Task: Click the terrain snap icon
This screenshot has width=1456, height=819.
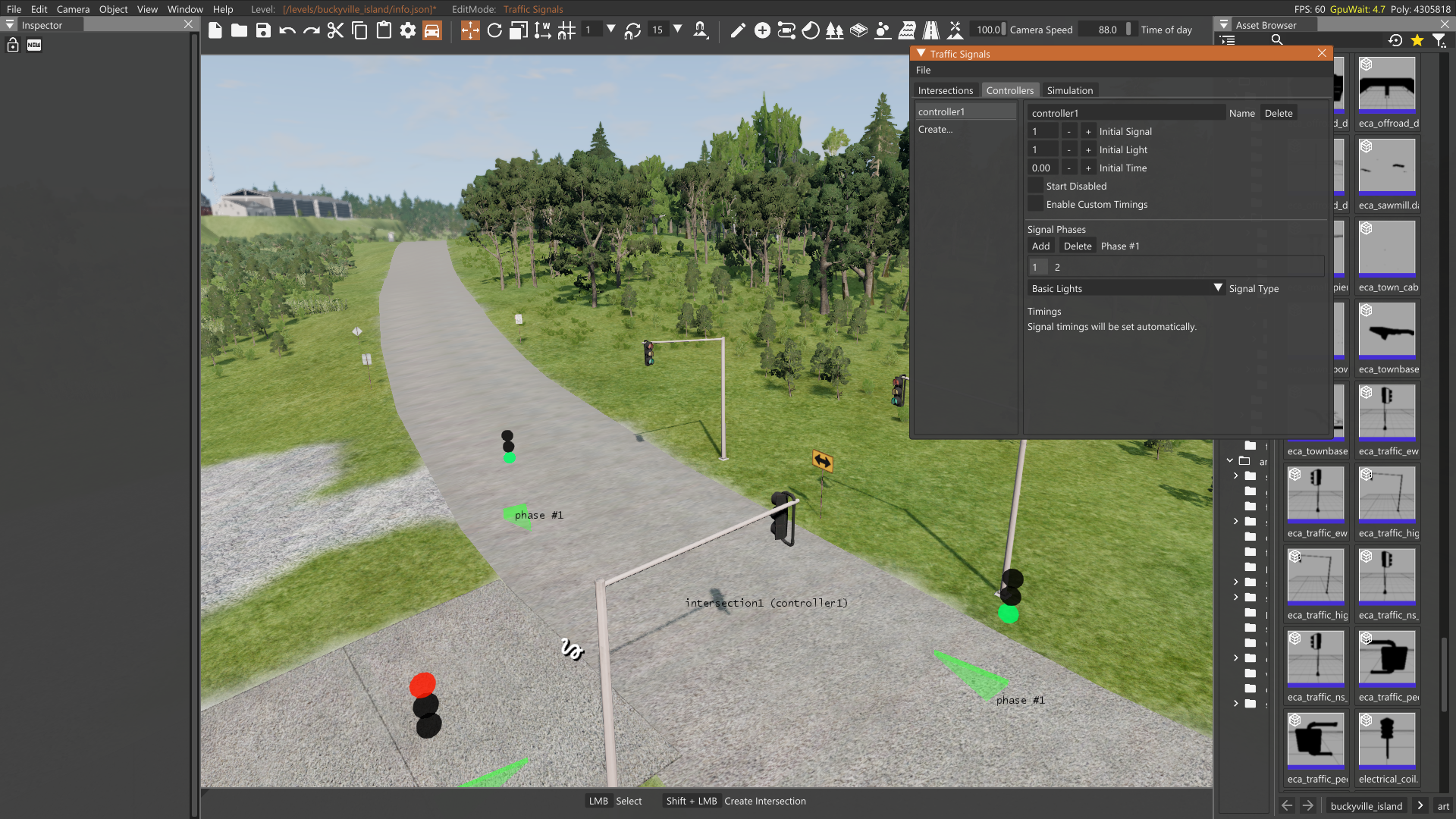Action: 701,30
